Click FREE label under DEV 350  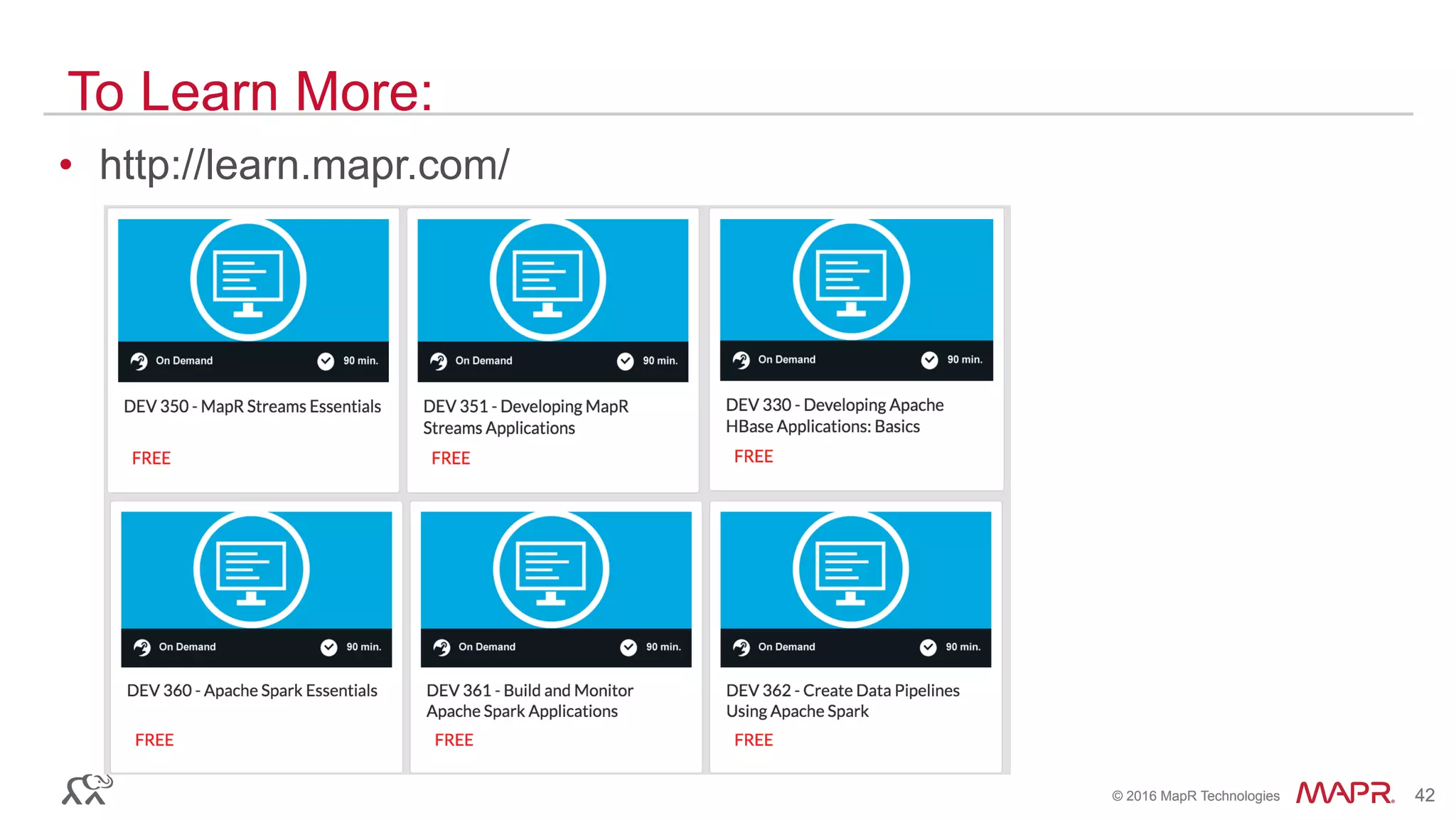coord(151,459)
